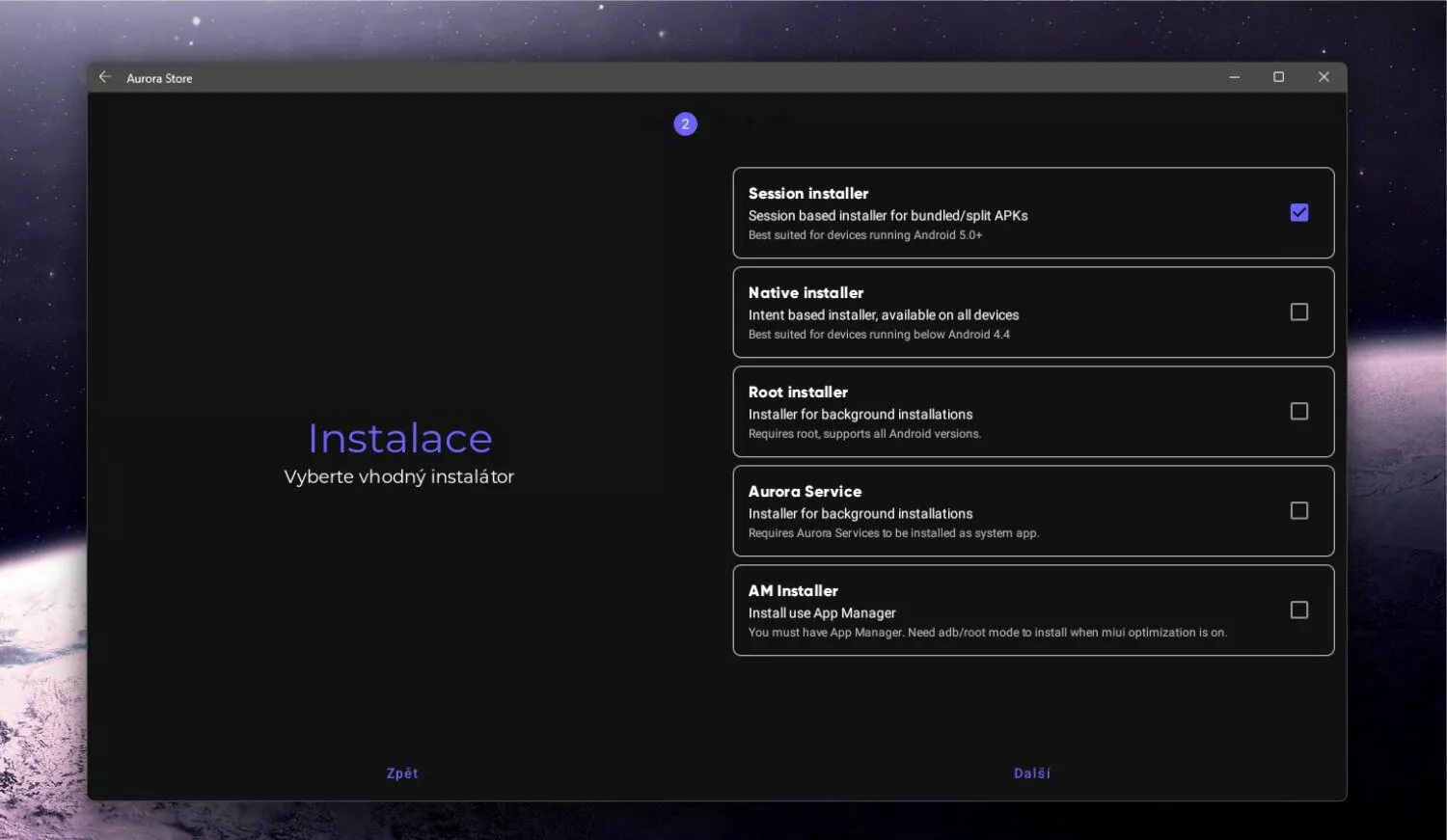Click 'Install use App Manager' description
The height and width of the screenshot is (840, 1447).
point(822,613)
